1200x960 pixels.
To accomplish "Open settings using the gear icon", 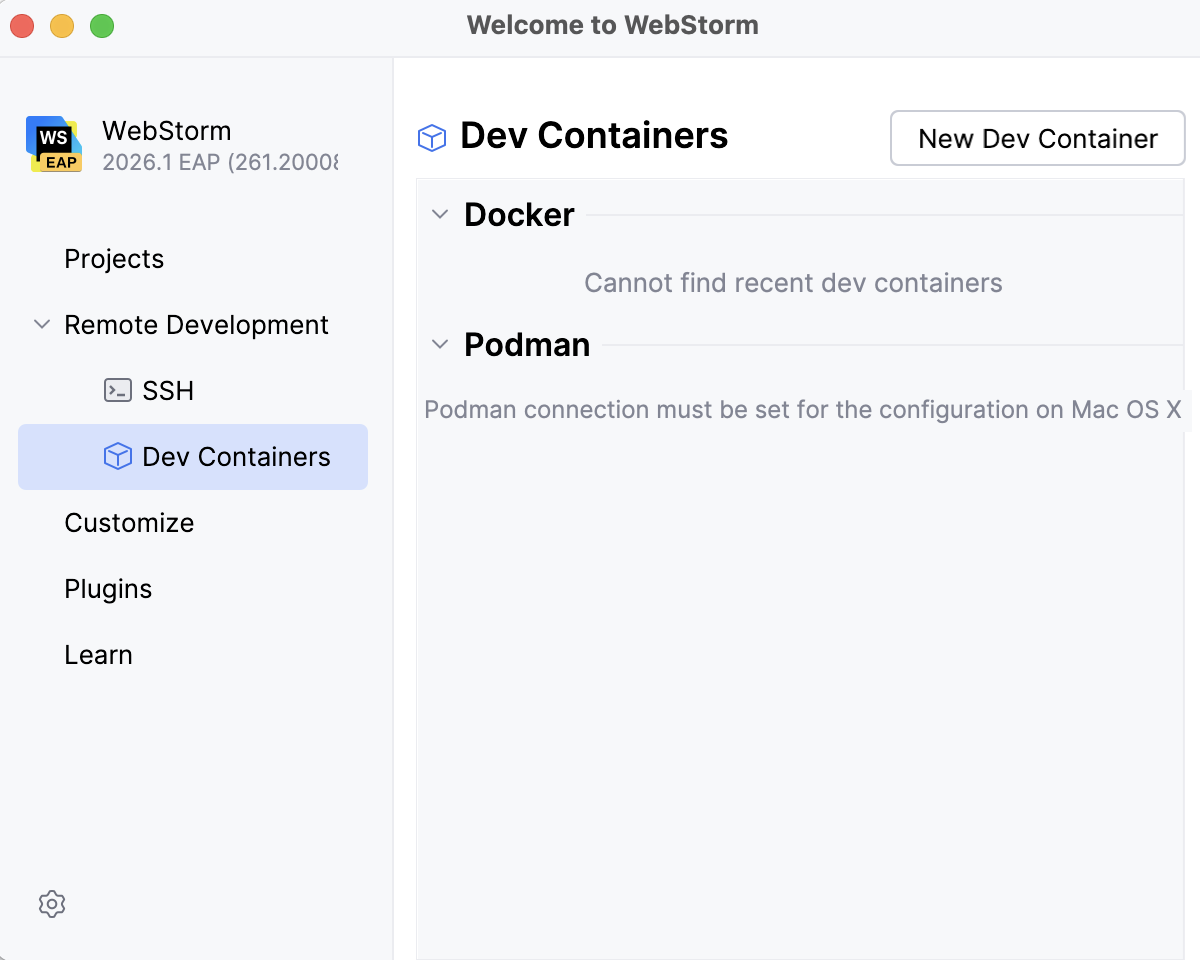I will [51, 904].
